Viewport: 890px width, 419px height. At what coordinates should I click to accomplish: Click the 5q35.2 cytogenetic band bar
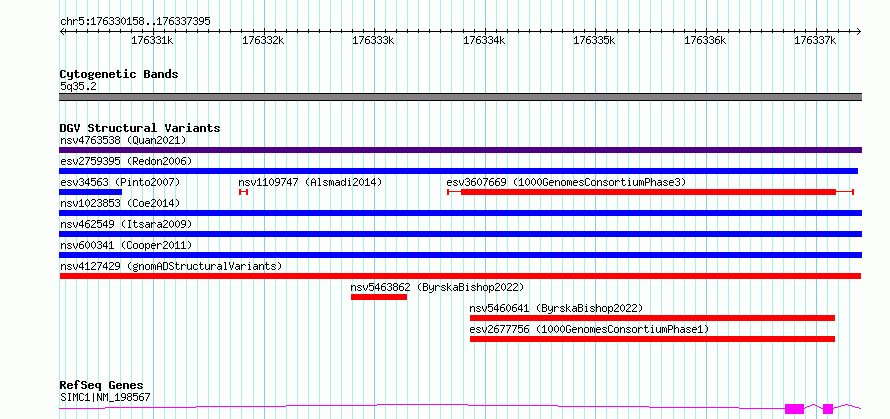click(x=460, y=97)
